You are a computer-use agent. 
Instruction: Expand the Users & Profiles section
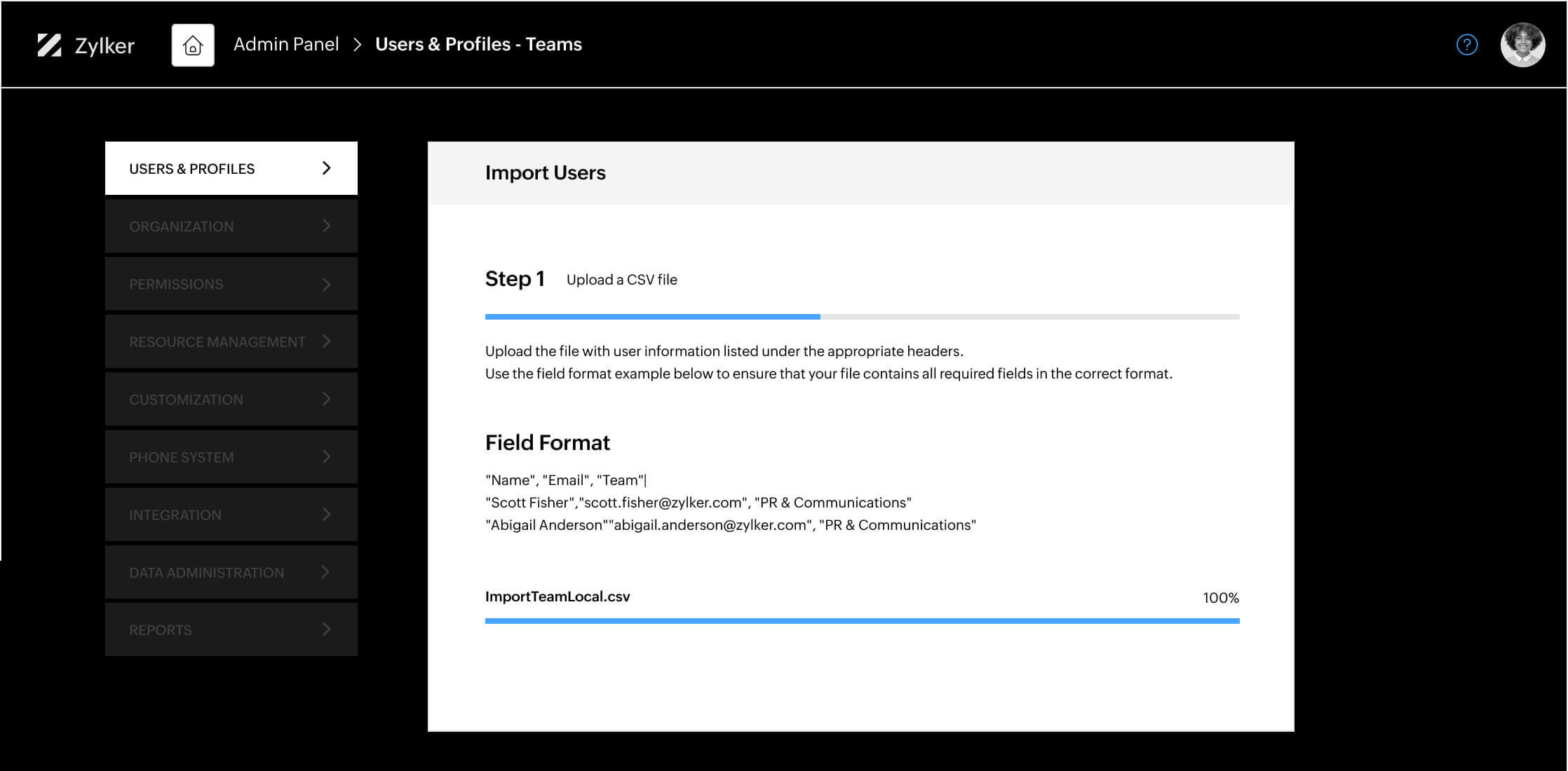pos(325,168)
